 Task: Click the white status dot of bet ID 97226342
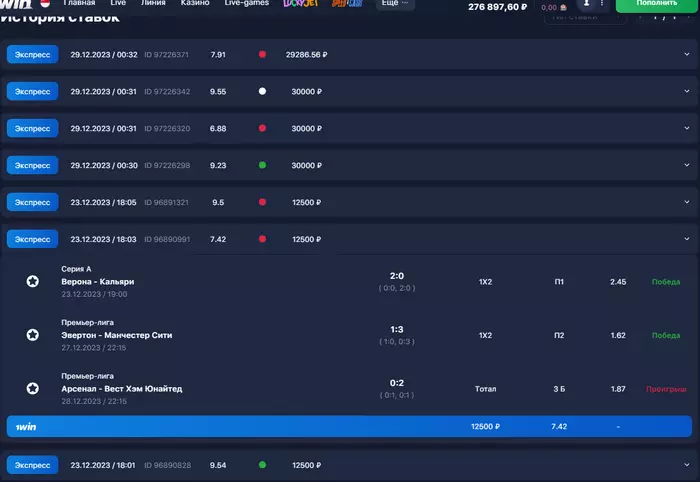[262, 91]
